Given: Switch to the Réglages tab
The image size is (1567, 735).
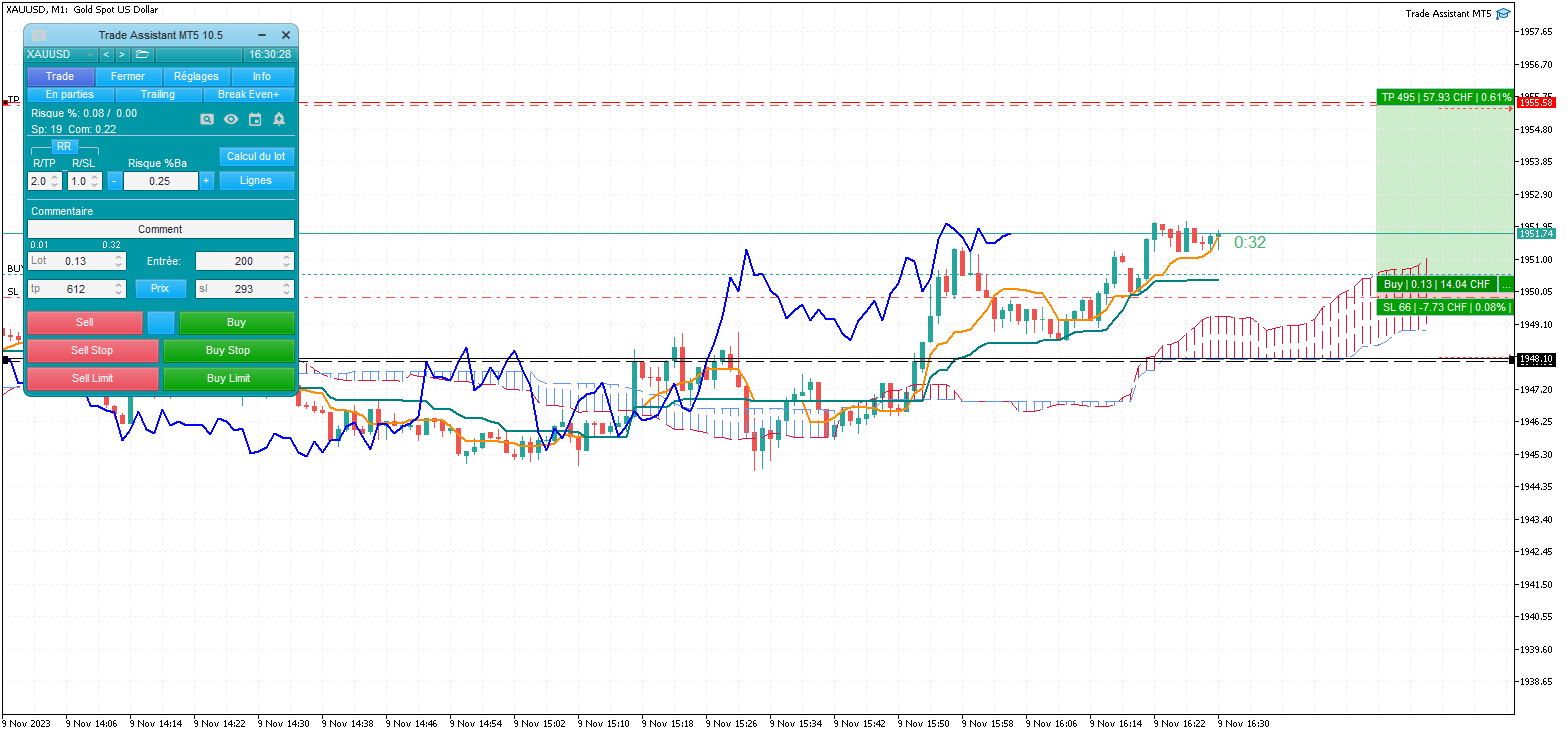Looking at the screenshot, I should (196, 76).
